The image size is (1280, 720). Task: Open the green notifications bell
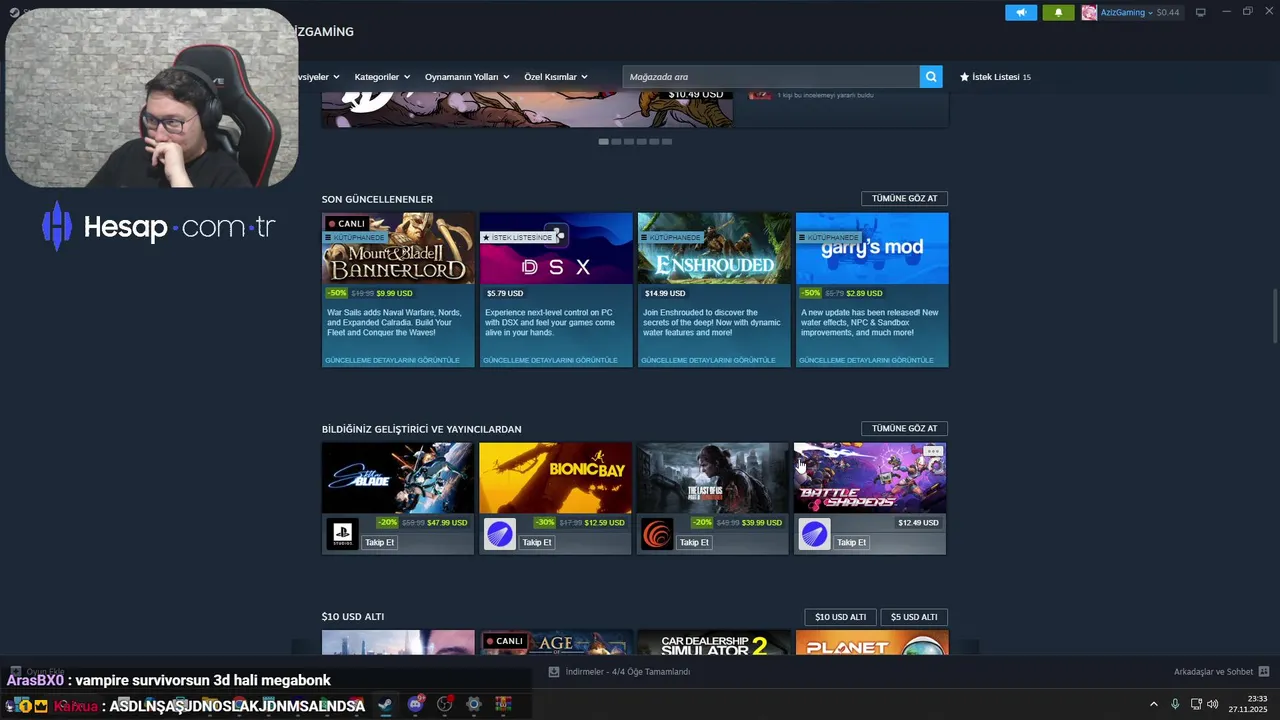click(1059, 13)
